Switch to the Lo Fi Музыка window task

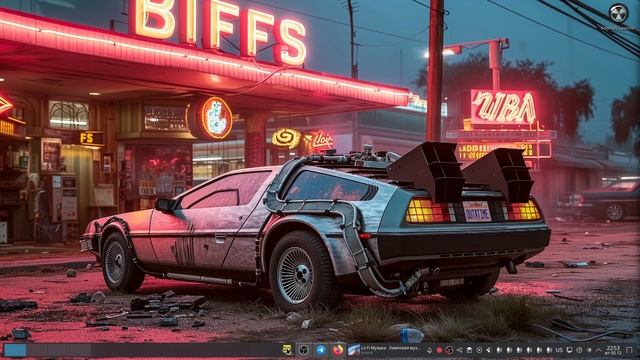385,350
